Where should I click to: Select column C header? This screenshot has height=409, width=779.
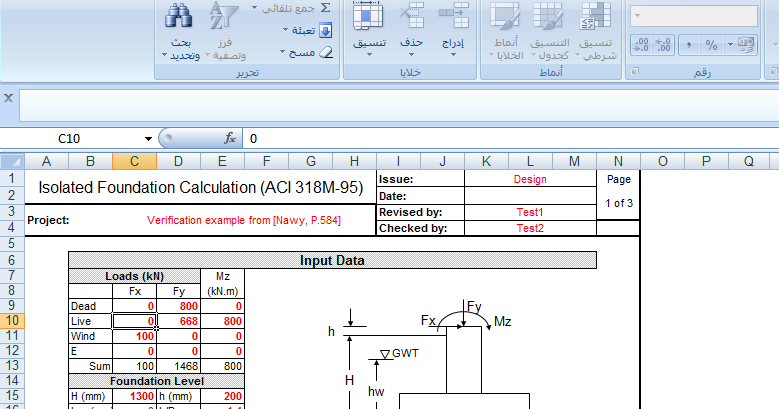coord(134,161)
